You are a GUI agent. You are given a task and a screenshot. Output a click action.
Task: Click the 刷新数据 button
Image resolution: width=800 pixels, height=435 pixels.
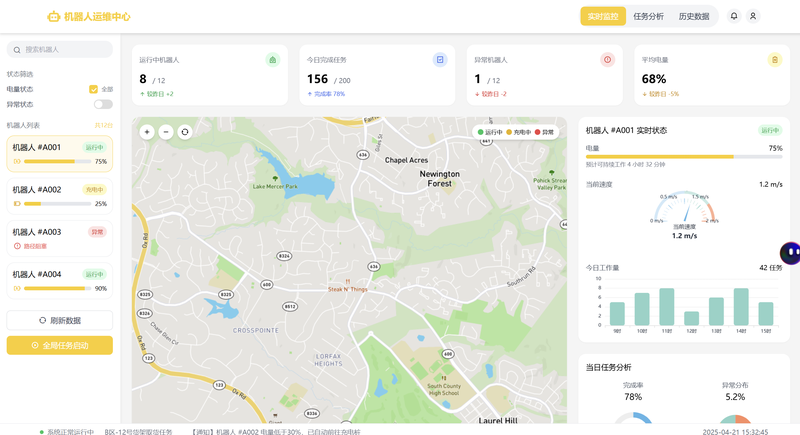(60, 321)
